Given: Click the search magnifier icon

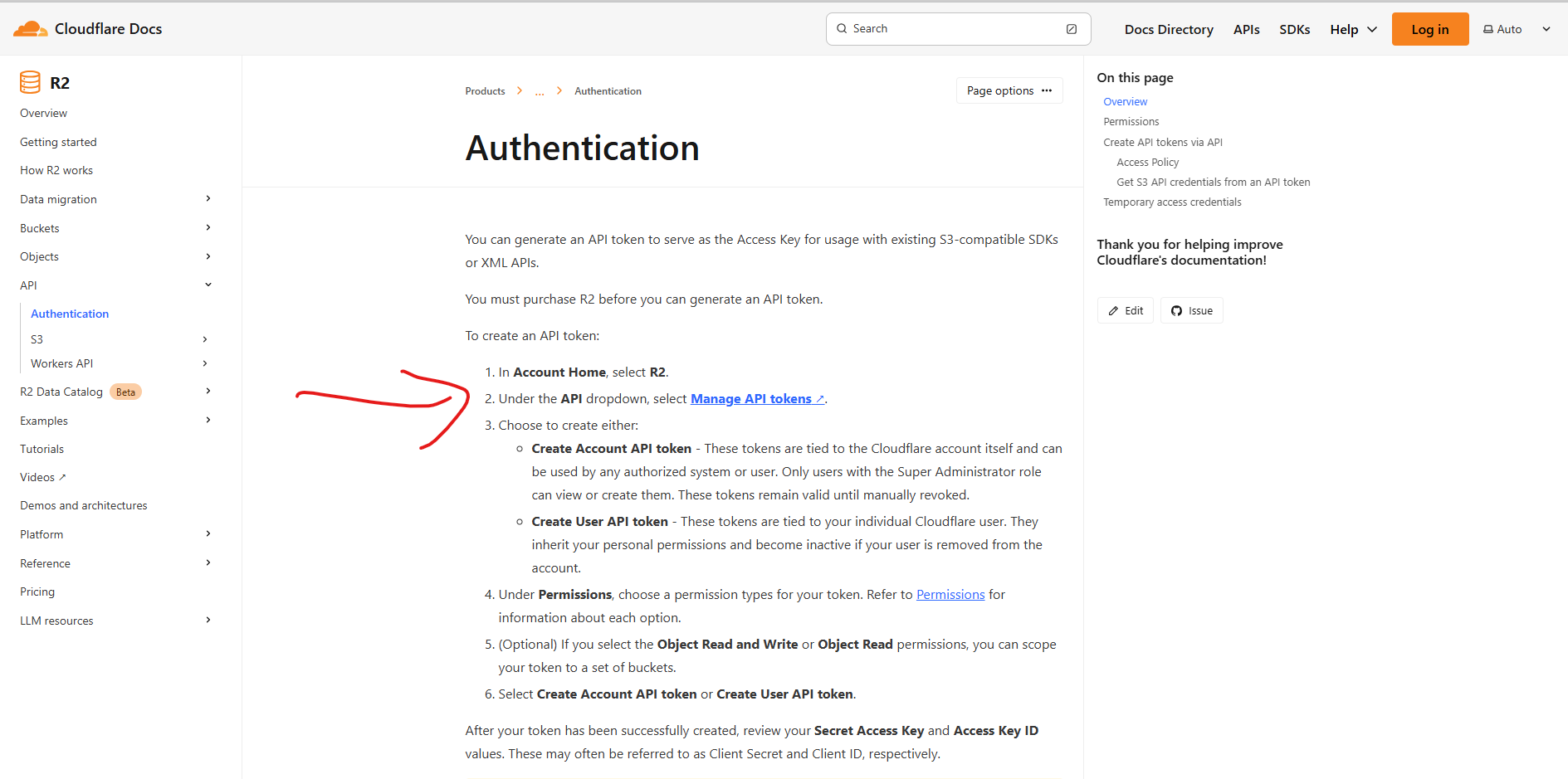Looking at the screenshot, I should coord(842,28).
